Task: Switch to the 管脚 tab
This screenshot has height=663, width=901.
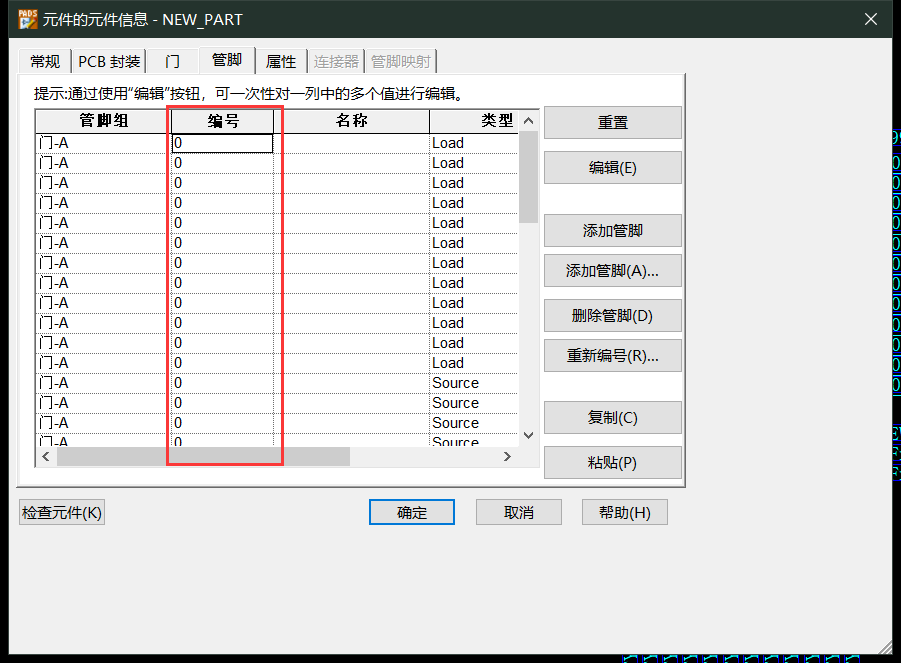Action: tap(227, 60)
